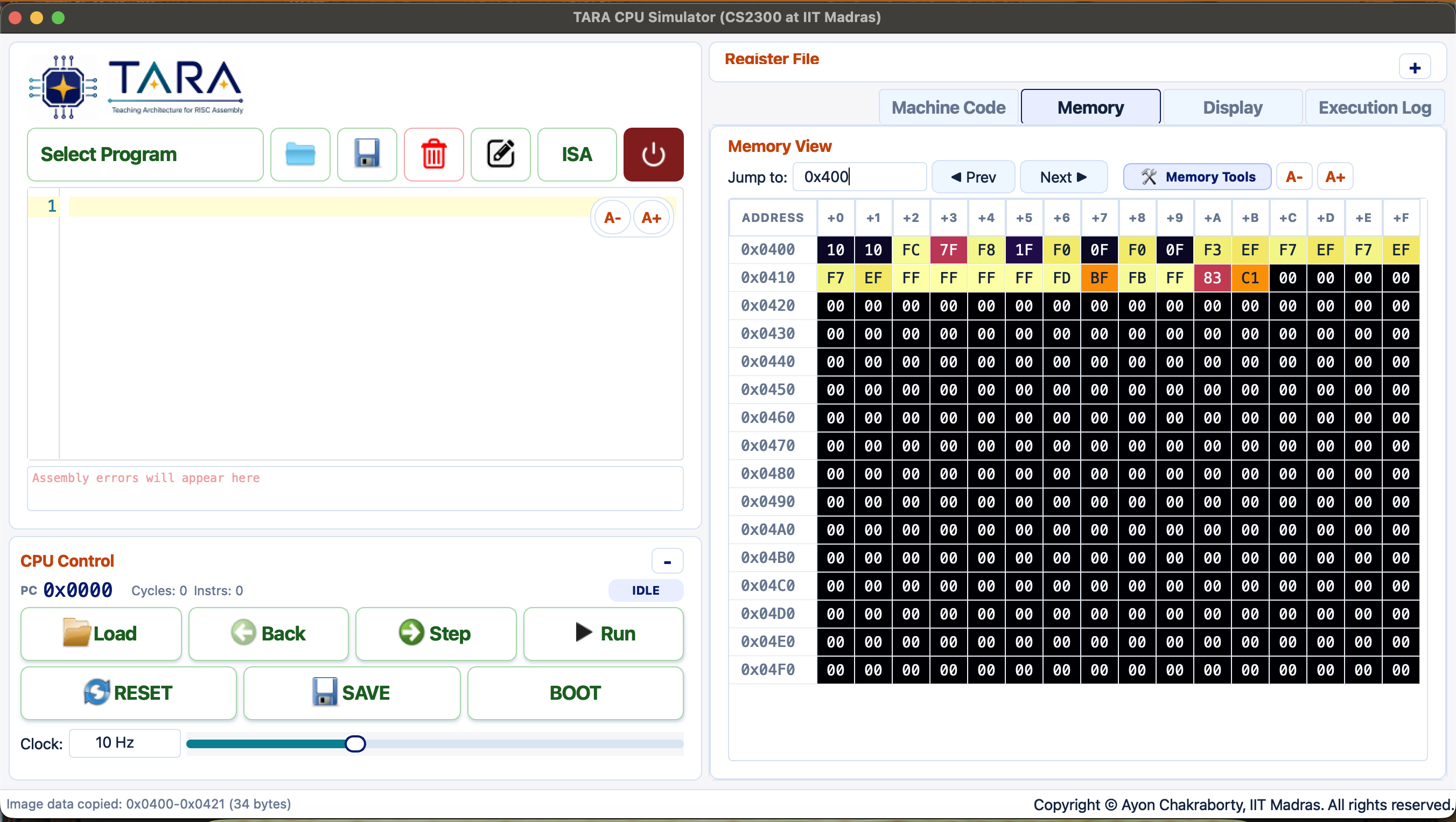The width and height of the screenshot is (1456, 822).
Task: Click the 0x0400 address label
Action: [767, 250]
